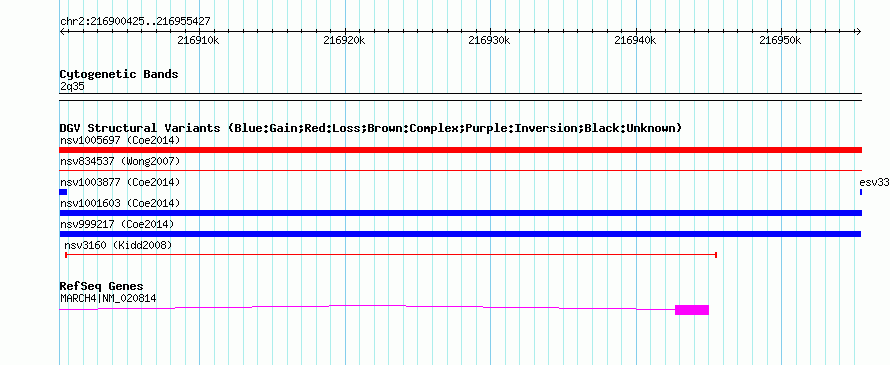Click the RefSeq Genes track title

102,287
